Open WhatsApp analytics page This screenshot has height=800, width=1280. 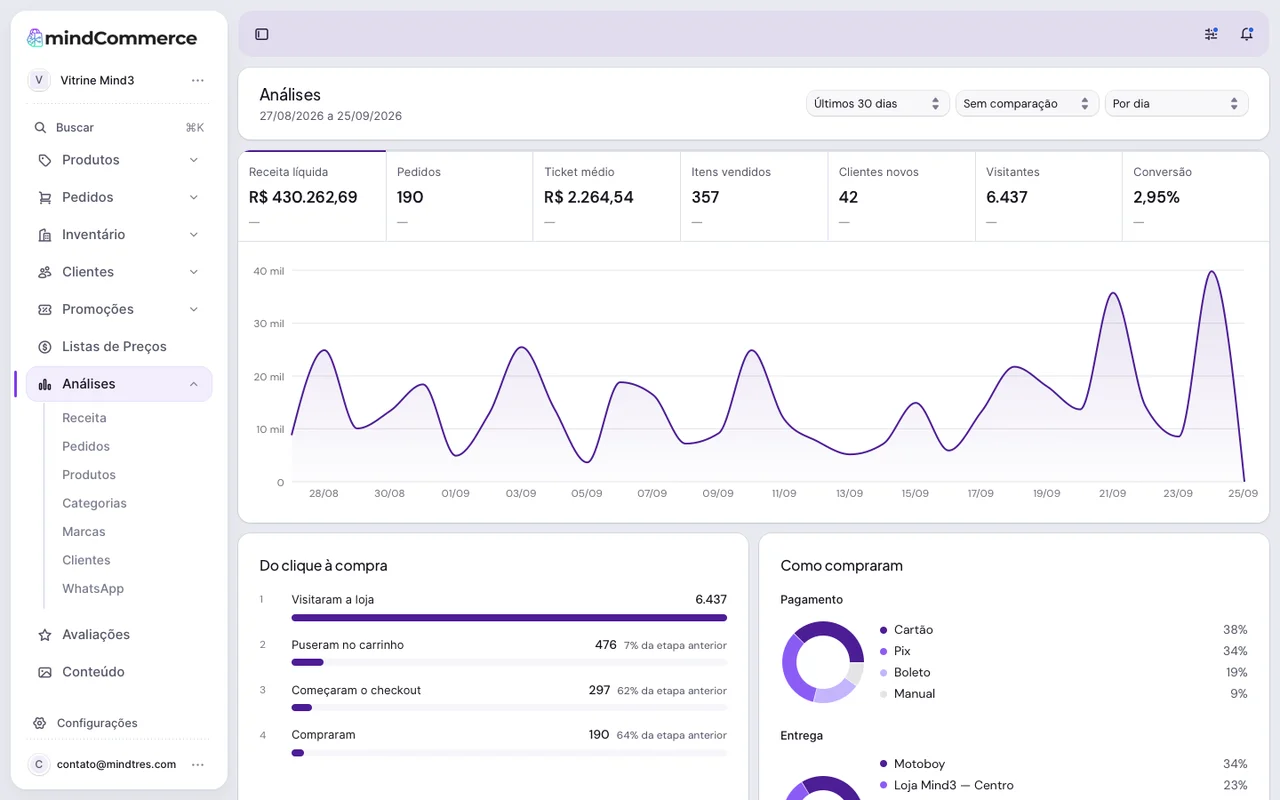[93, 589]
